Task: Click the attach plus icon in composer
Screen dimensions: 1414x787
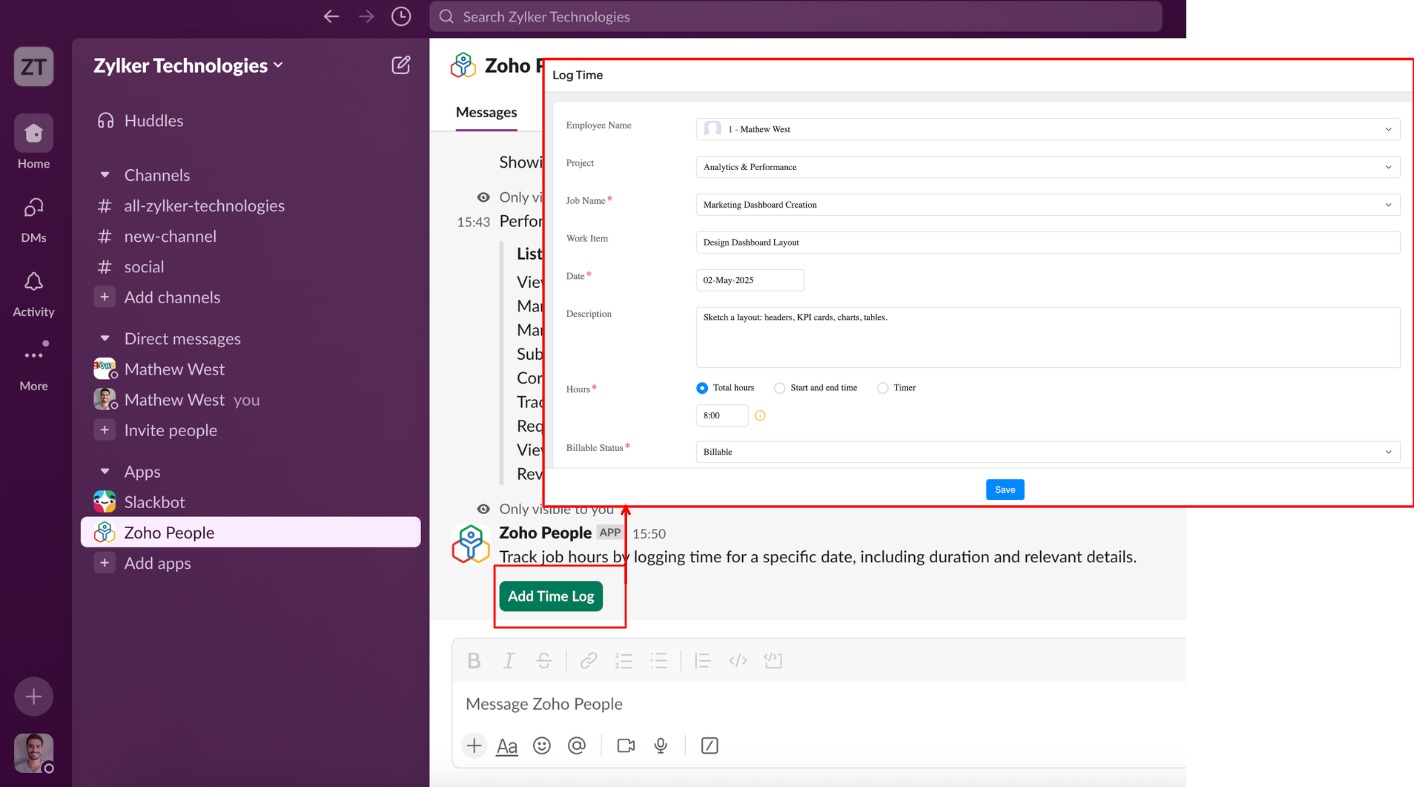Action: click(x=474, y=745)
